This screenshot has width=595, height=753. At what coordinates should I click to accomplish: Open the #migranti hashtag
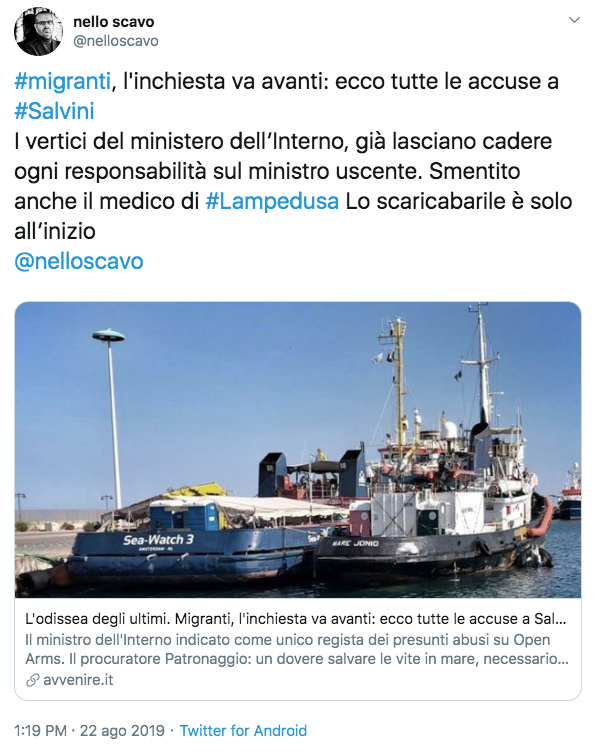[x=62, y=81]
